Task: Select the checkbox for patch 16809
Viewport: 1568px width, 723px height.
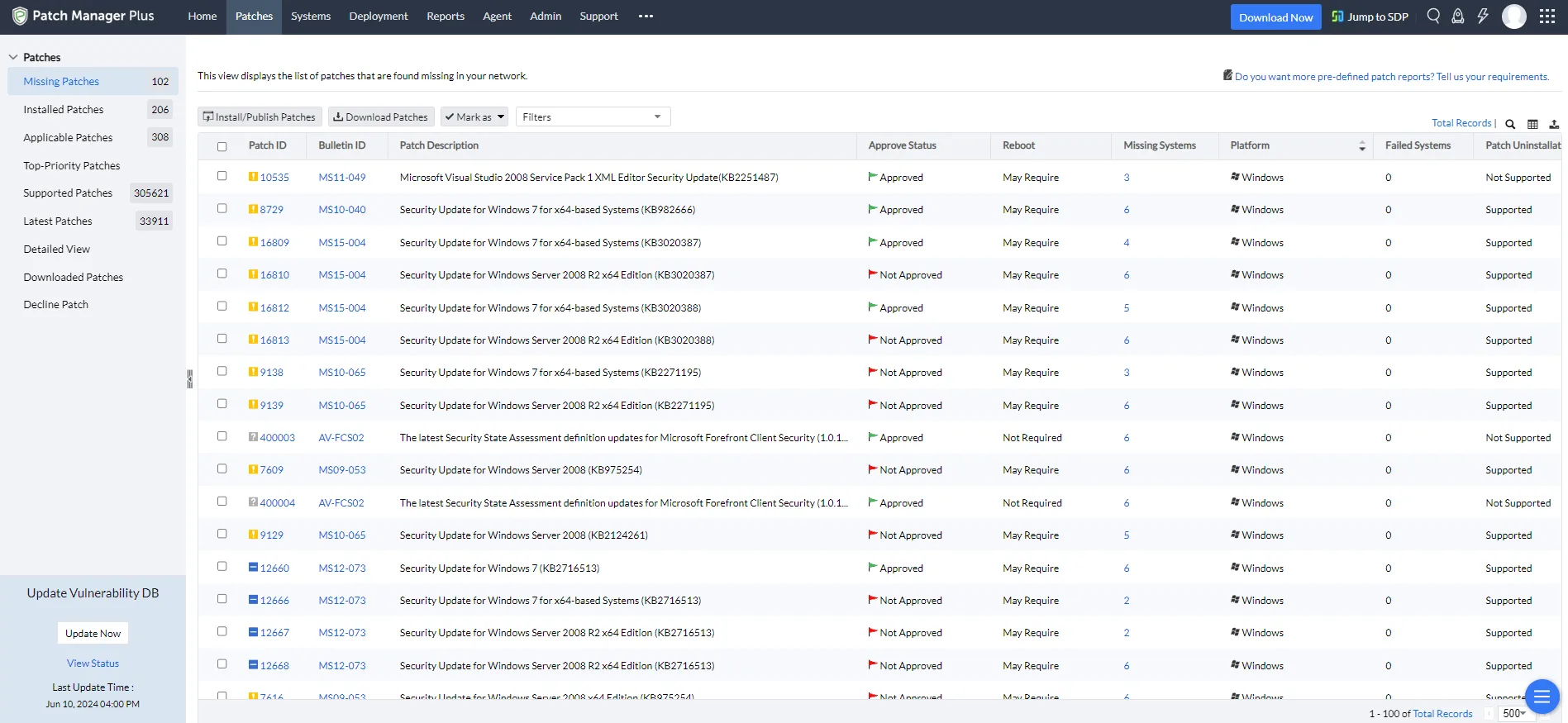Action: pyautogui.click(x=222, y=241)
